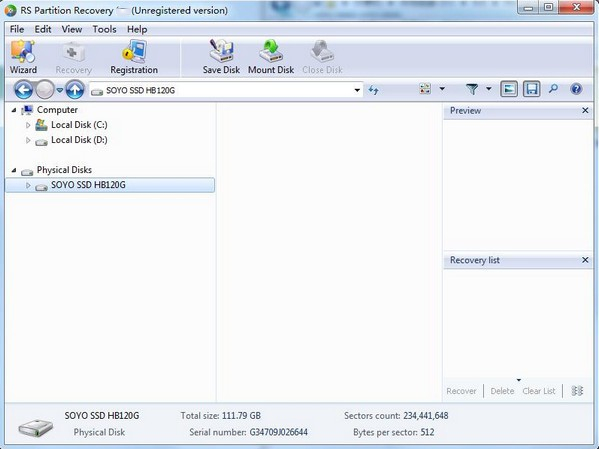Select Local Disk (D:) in the tree
The width and height of the screenshot is (599, 449).
click(x=79, y=140)
